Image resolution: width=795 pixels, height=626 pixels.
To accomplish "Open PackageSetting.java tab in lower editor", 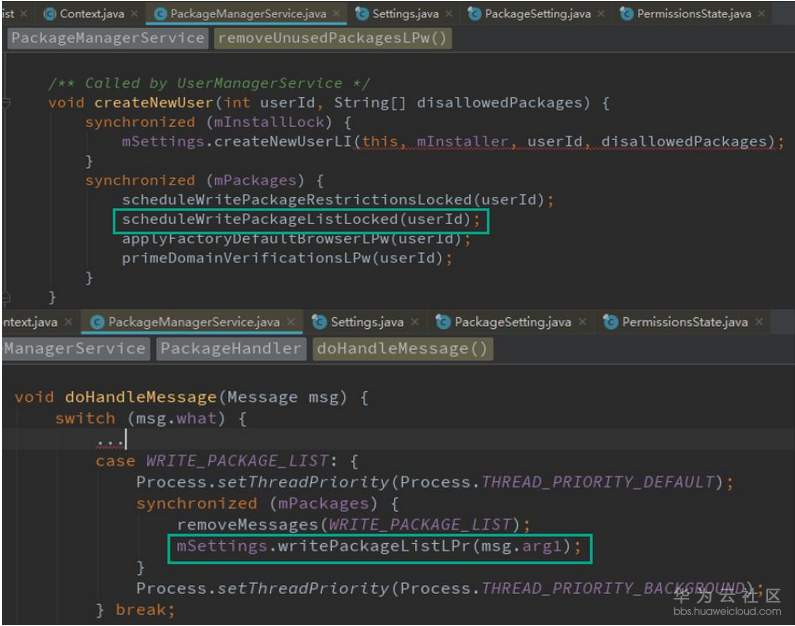I will (x=503, y=322).
